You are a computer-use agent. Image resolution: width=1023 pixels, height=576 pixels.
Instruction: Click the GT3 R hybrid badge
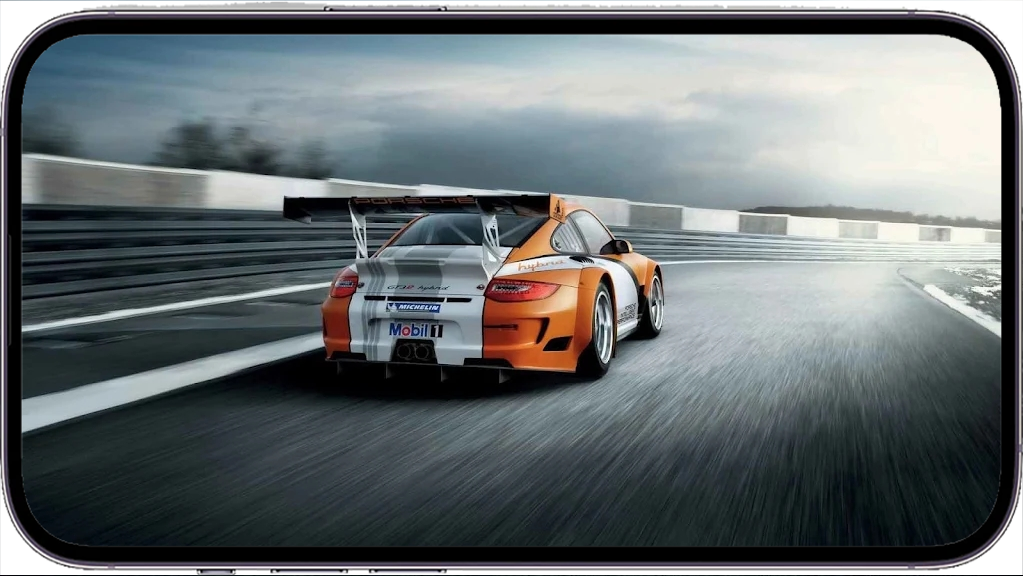pyautogui.click(x=418, y=287)
